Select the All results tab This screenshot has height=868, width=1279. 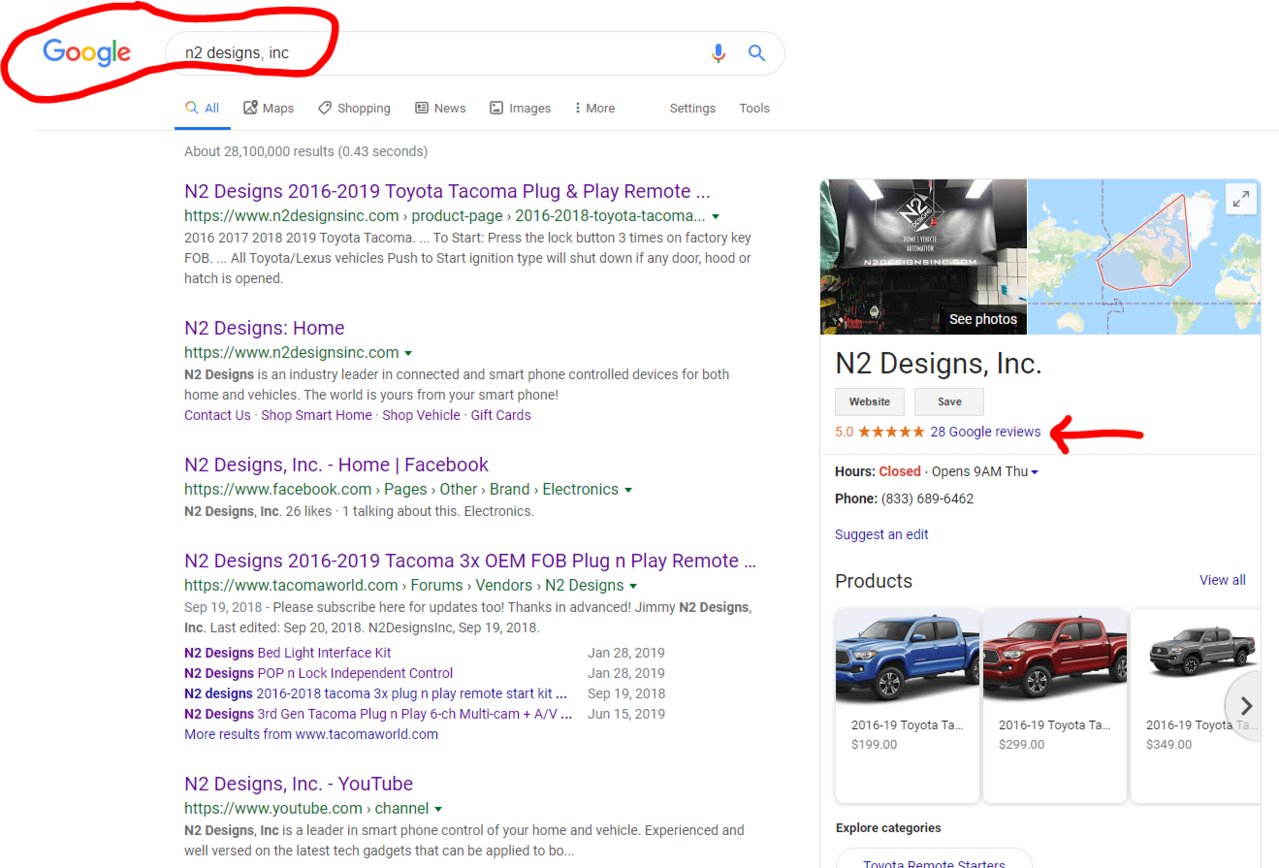click(x=202, y=108)
